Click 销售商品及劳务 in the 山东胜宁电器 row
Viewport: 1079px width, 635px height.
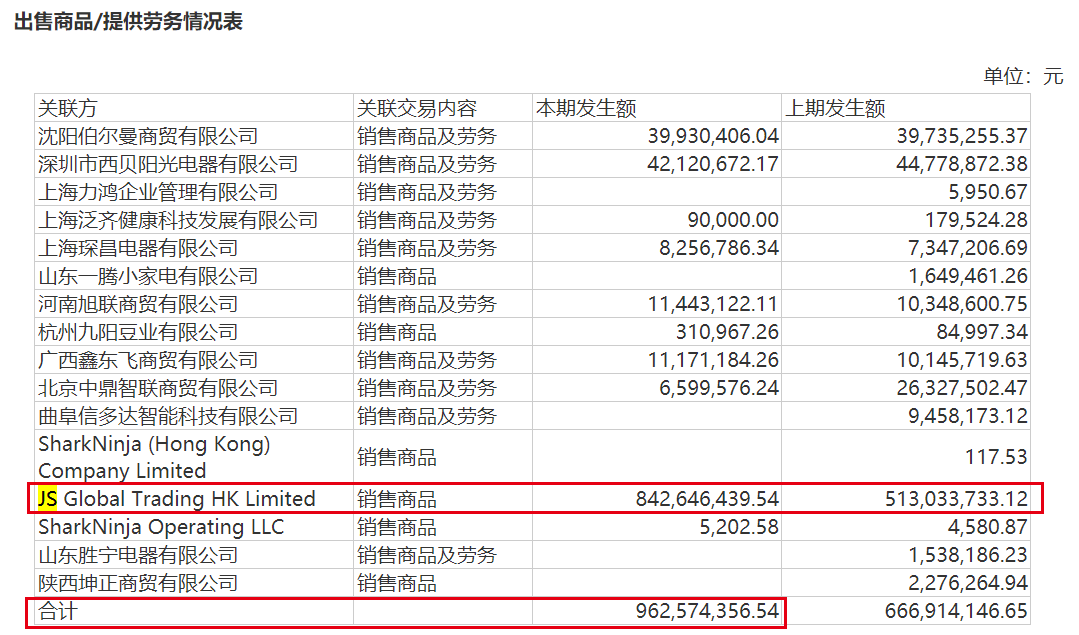click(x=427, y=555)
